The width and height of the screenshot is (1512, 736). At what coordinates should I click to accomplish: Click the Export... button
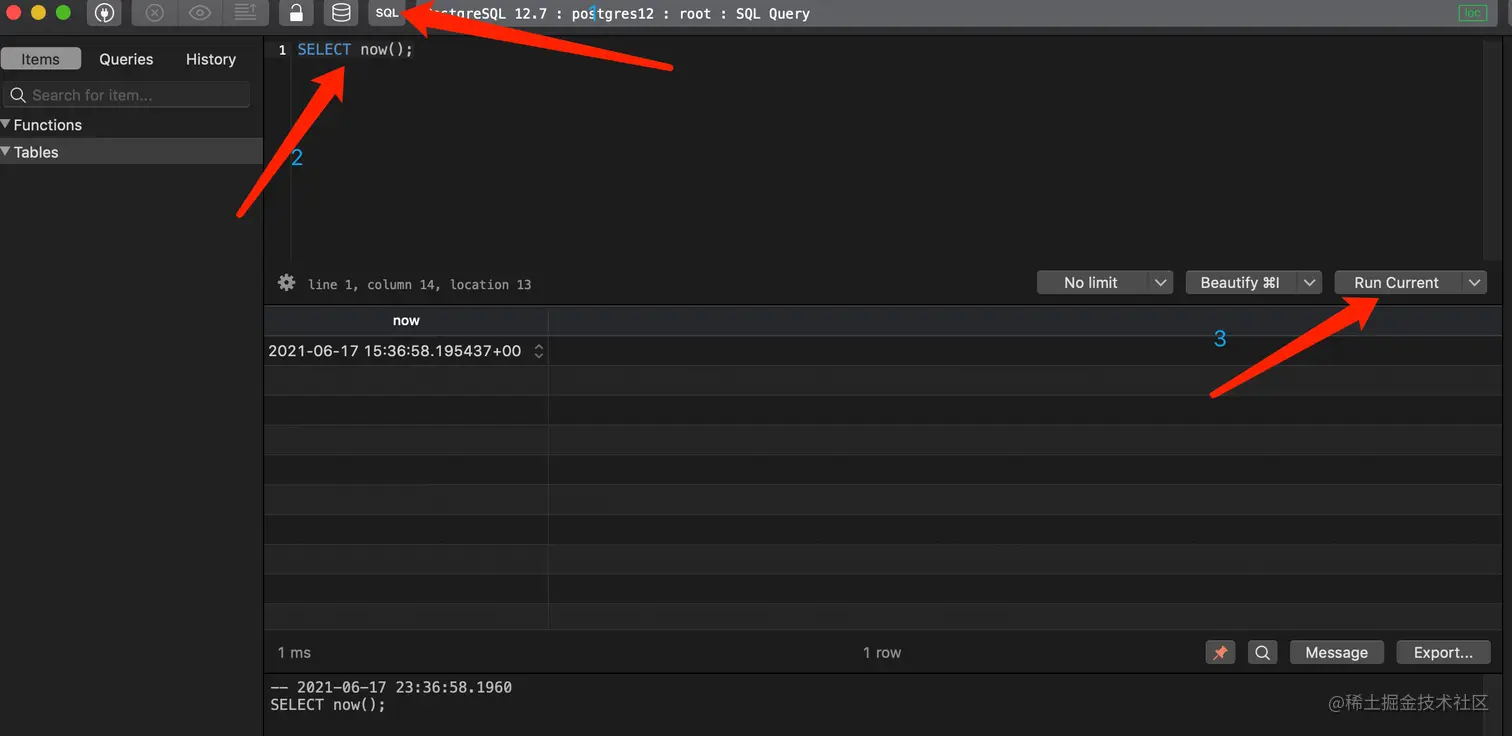pyautogui.click(x=1443, y=652)
